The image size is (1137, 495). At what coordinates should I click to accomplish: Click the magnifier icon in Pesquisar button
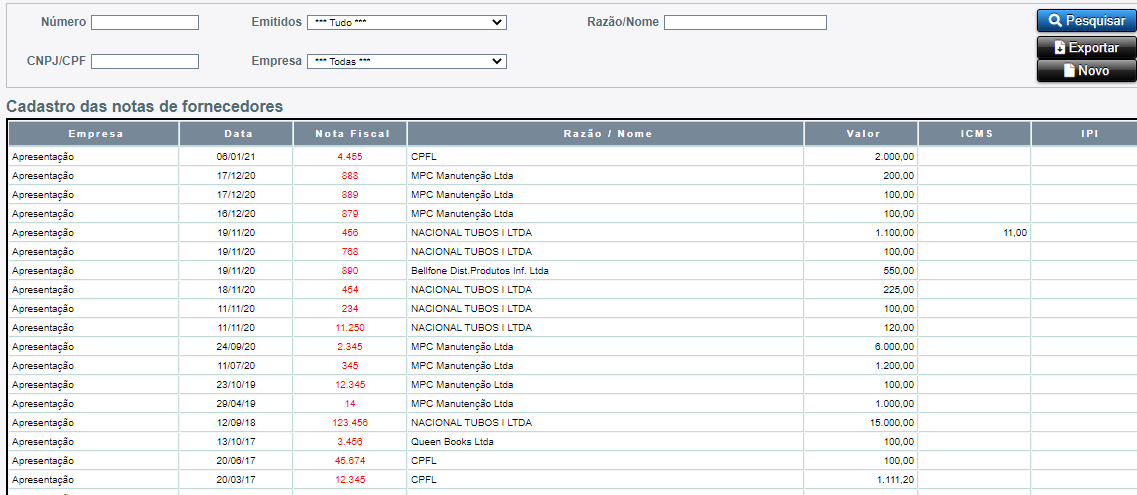(1056, 21)
